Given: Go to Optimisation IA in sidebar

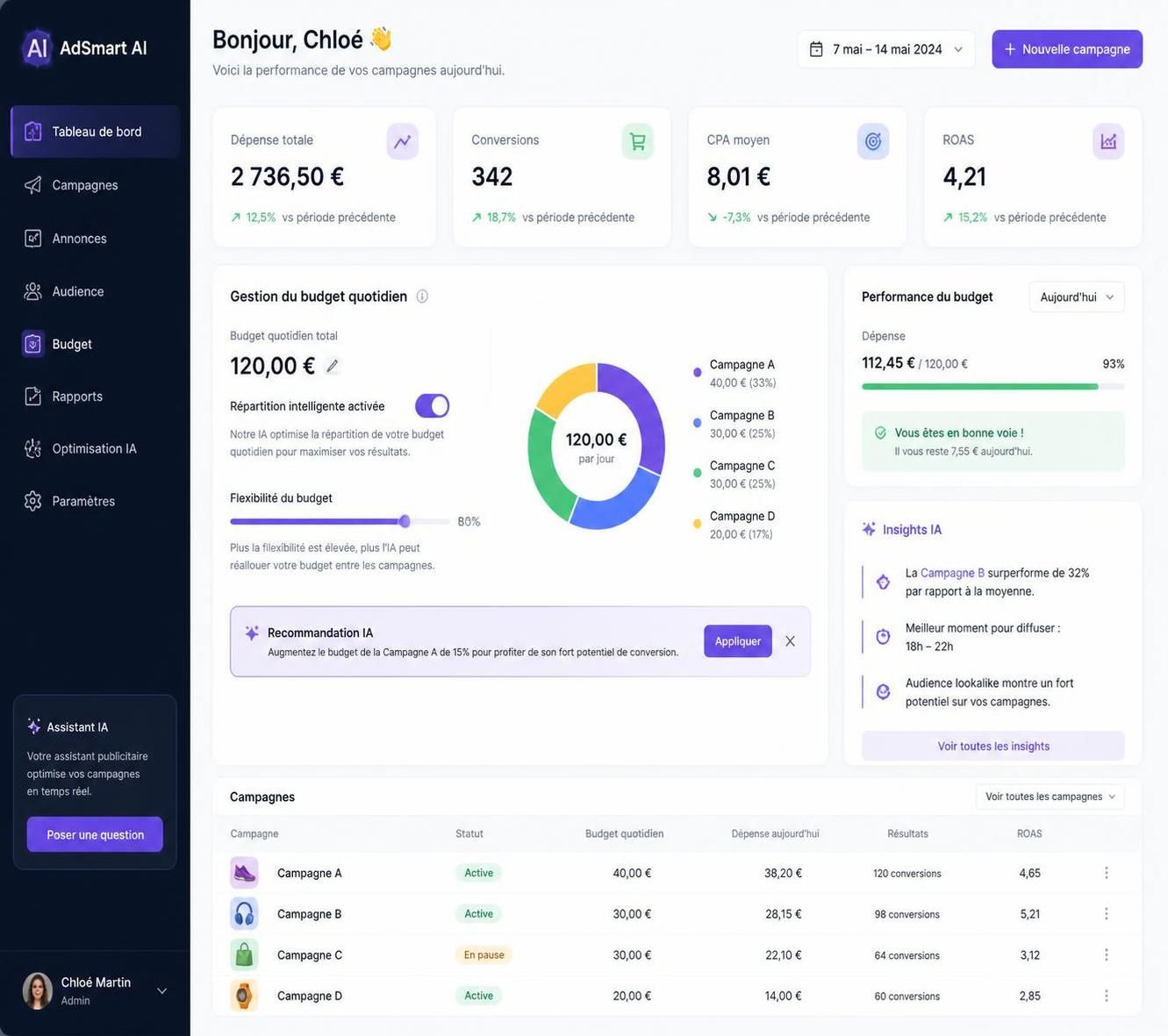Looking at the screenshot, I should pyautogui.click(x=95, y=448).
